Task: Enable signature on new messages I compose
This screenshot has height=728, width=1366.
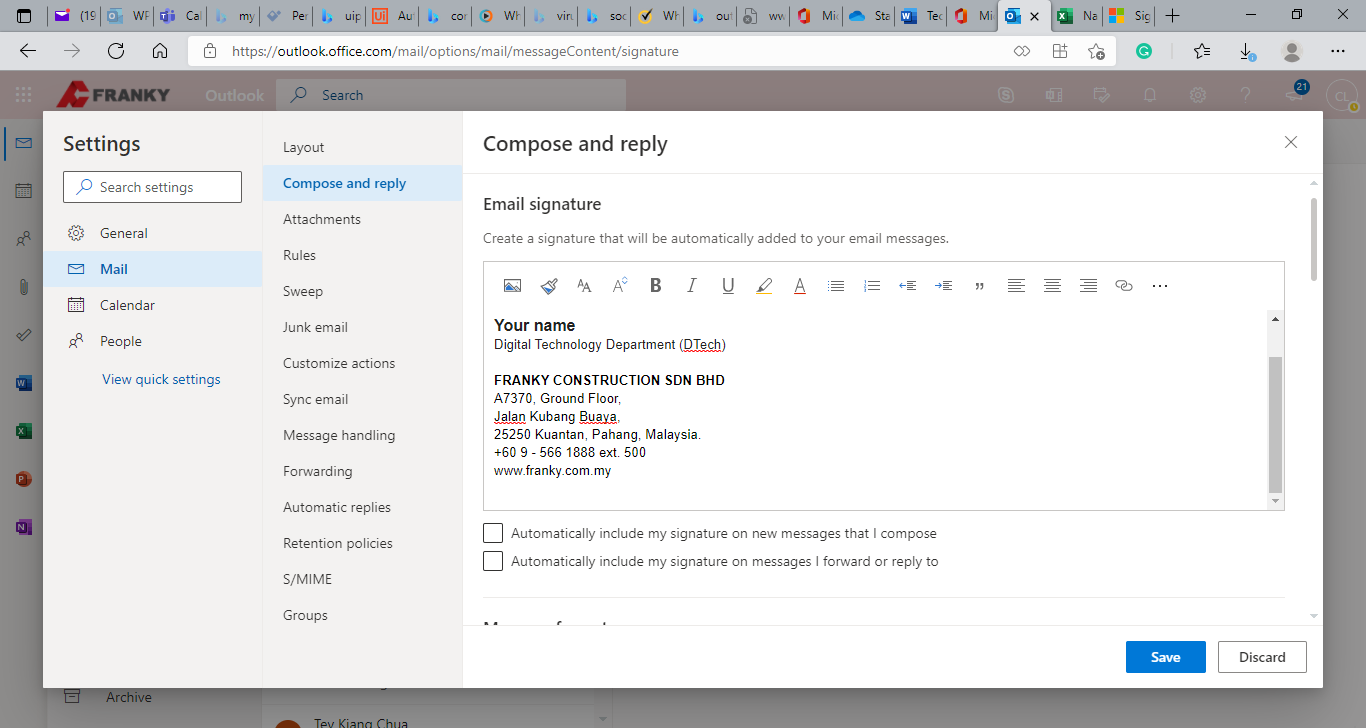Action: click(493, 533)
